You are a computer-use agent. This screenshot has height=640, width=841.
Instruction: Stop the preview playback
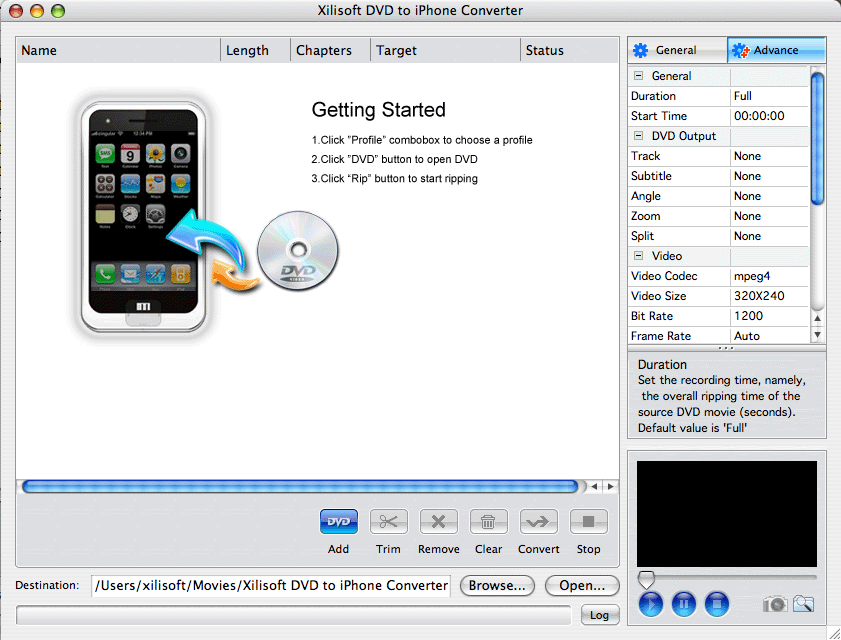point(716,604)
